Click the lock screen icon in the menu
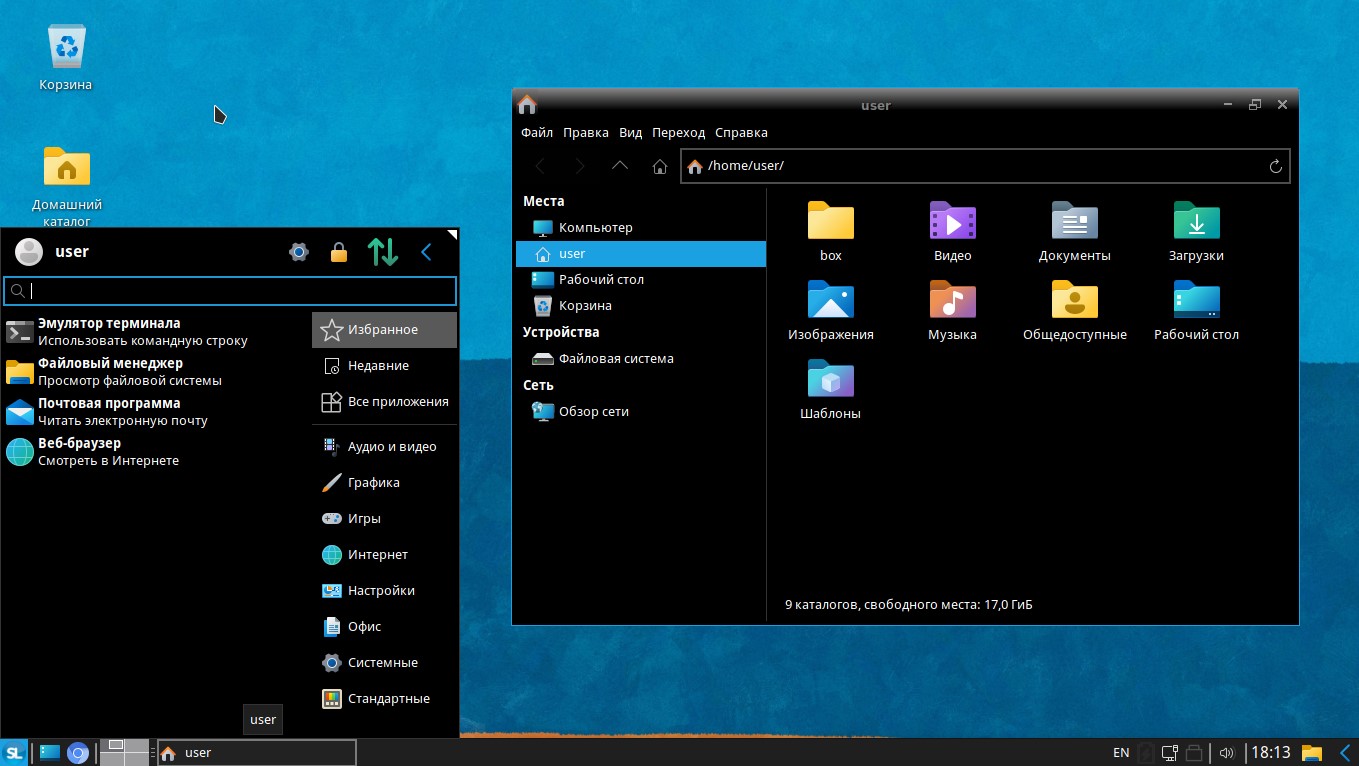Screen dimensions: 1359x766 point(338,251)
